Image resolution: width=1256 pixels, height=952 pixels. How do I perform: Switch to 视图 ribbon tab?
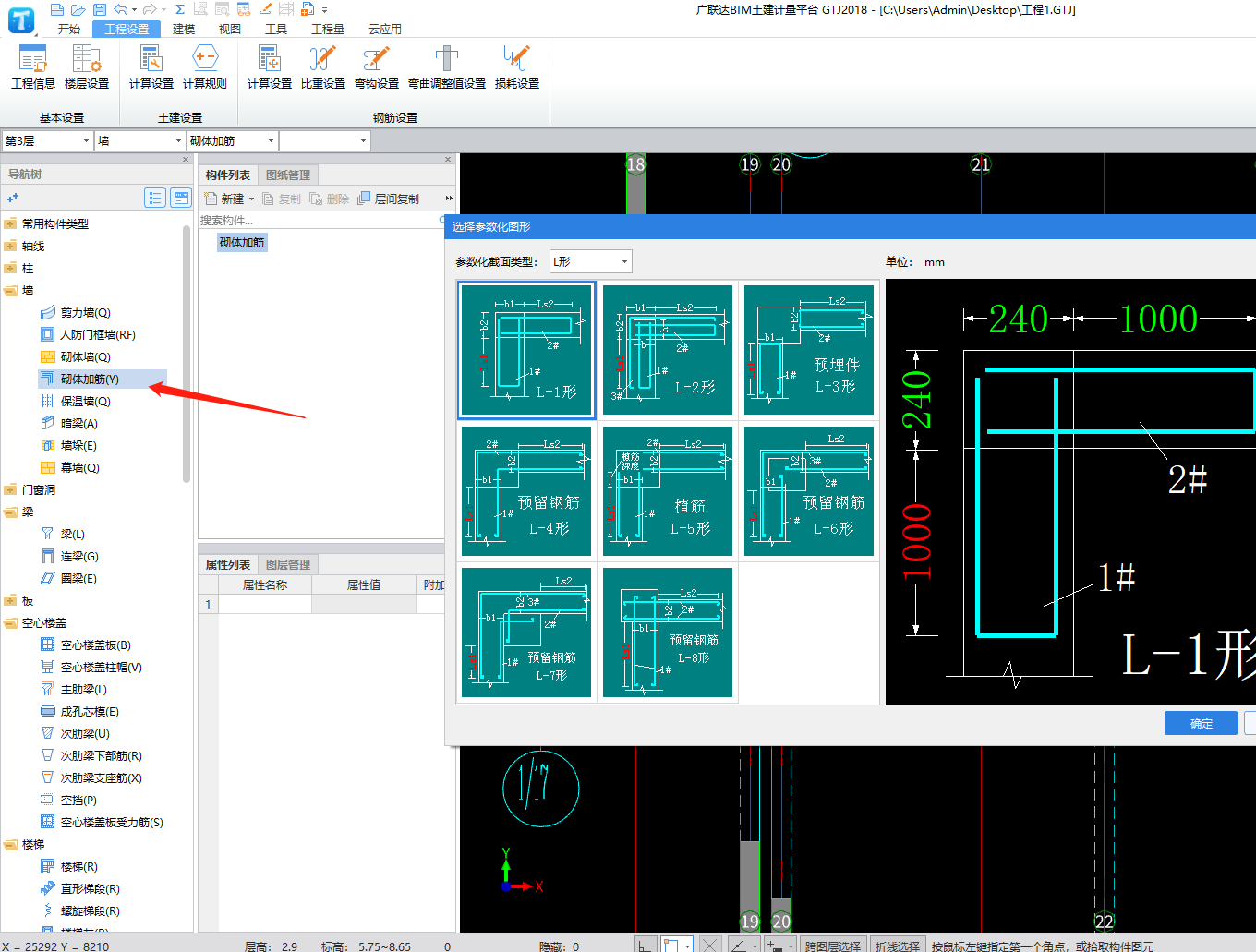tap(230, 29)
